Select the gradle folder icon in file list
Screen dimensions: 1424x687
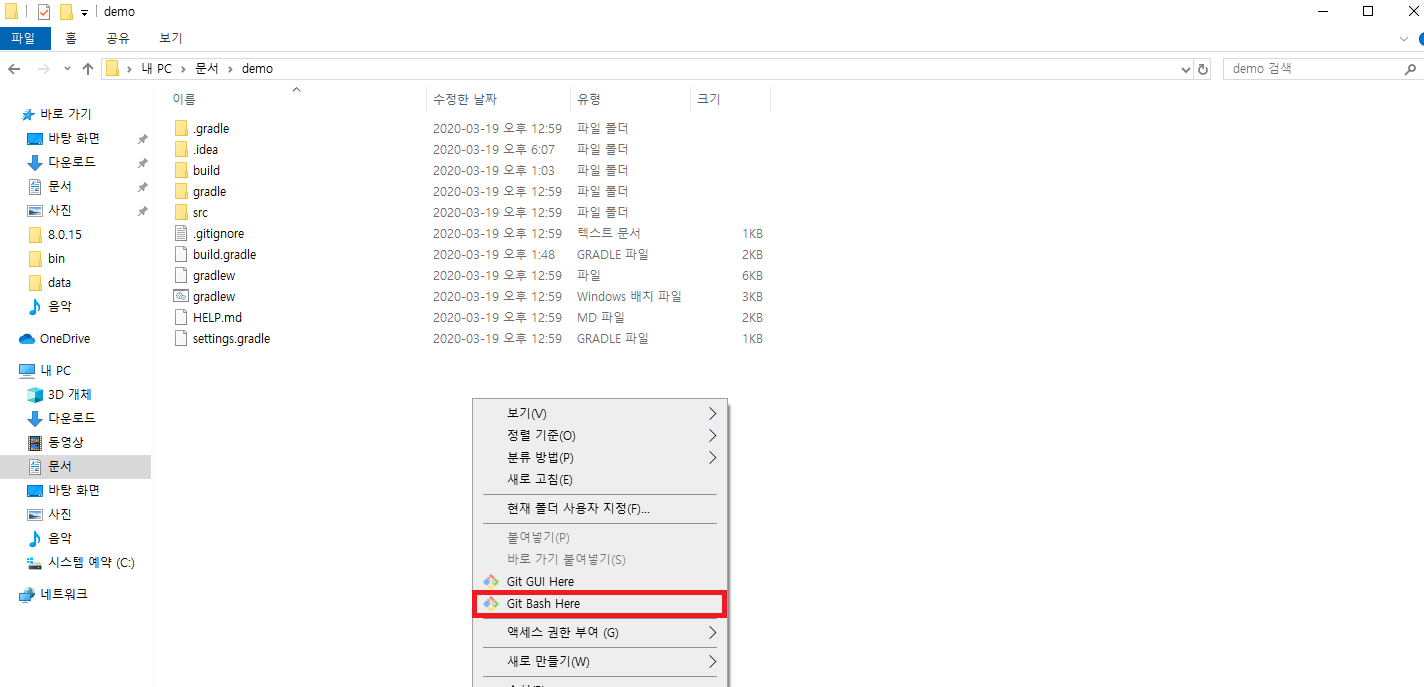click(181, 191)
